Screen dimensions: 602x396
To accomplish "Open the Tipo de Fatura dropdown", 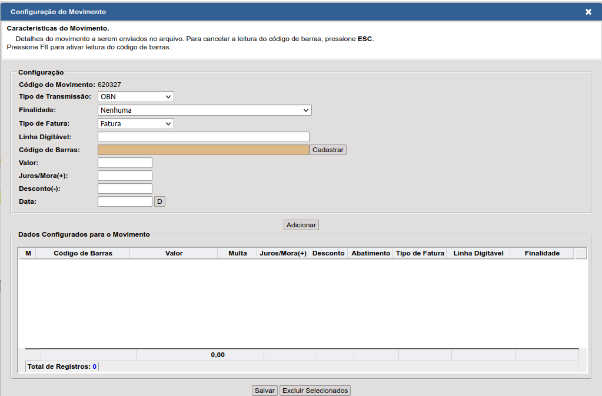I will 136,124.
